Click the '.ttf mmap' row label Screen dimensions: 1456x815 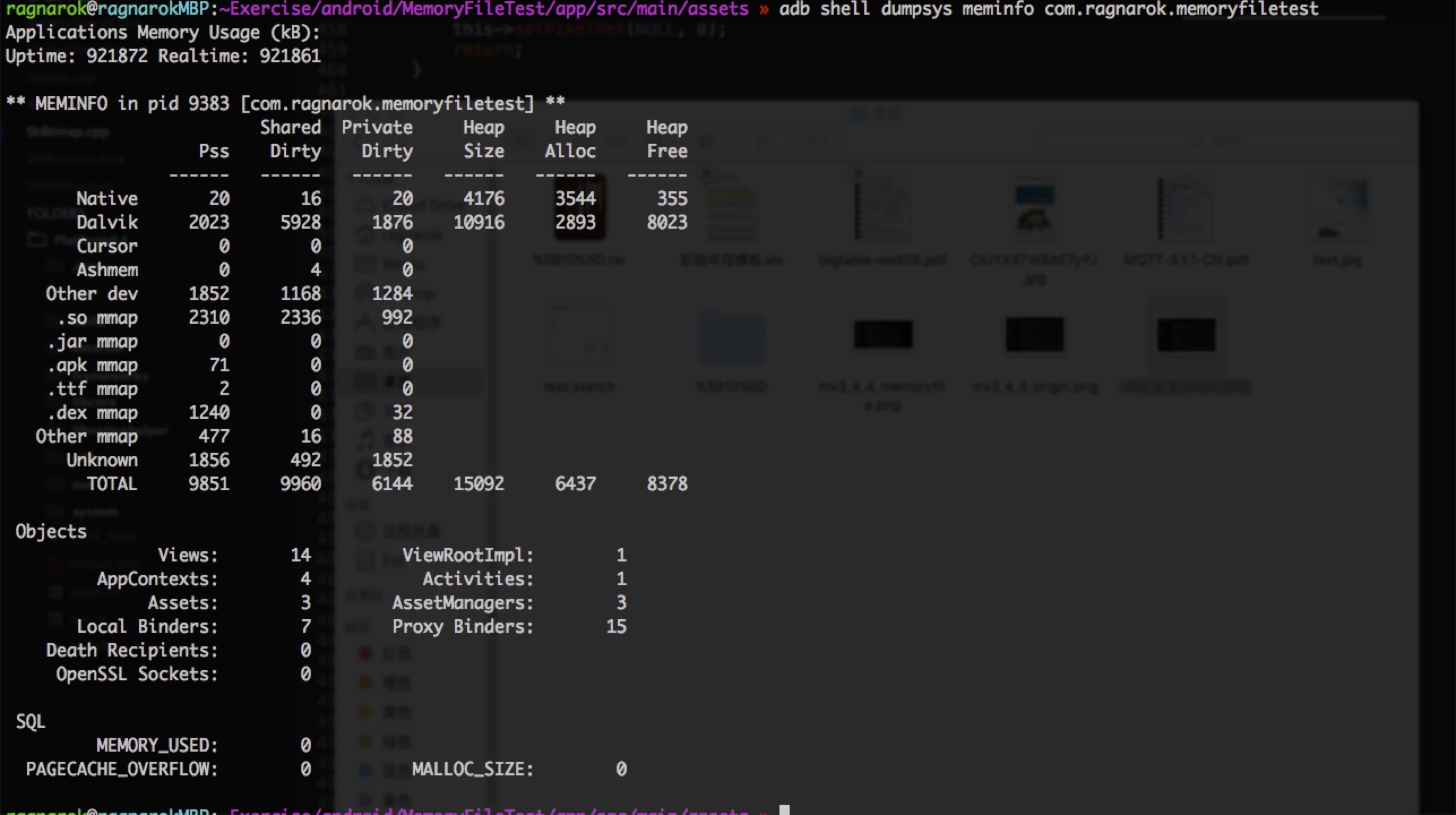pyautogui.click(x=92, y=389)
